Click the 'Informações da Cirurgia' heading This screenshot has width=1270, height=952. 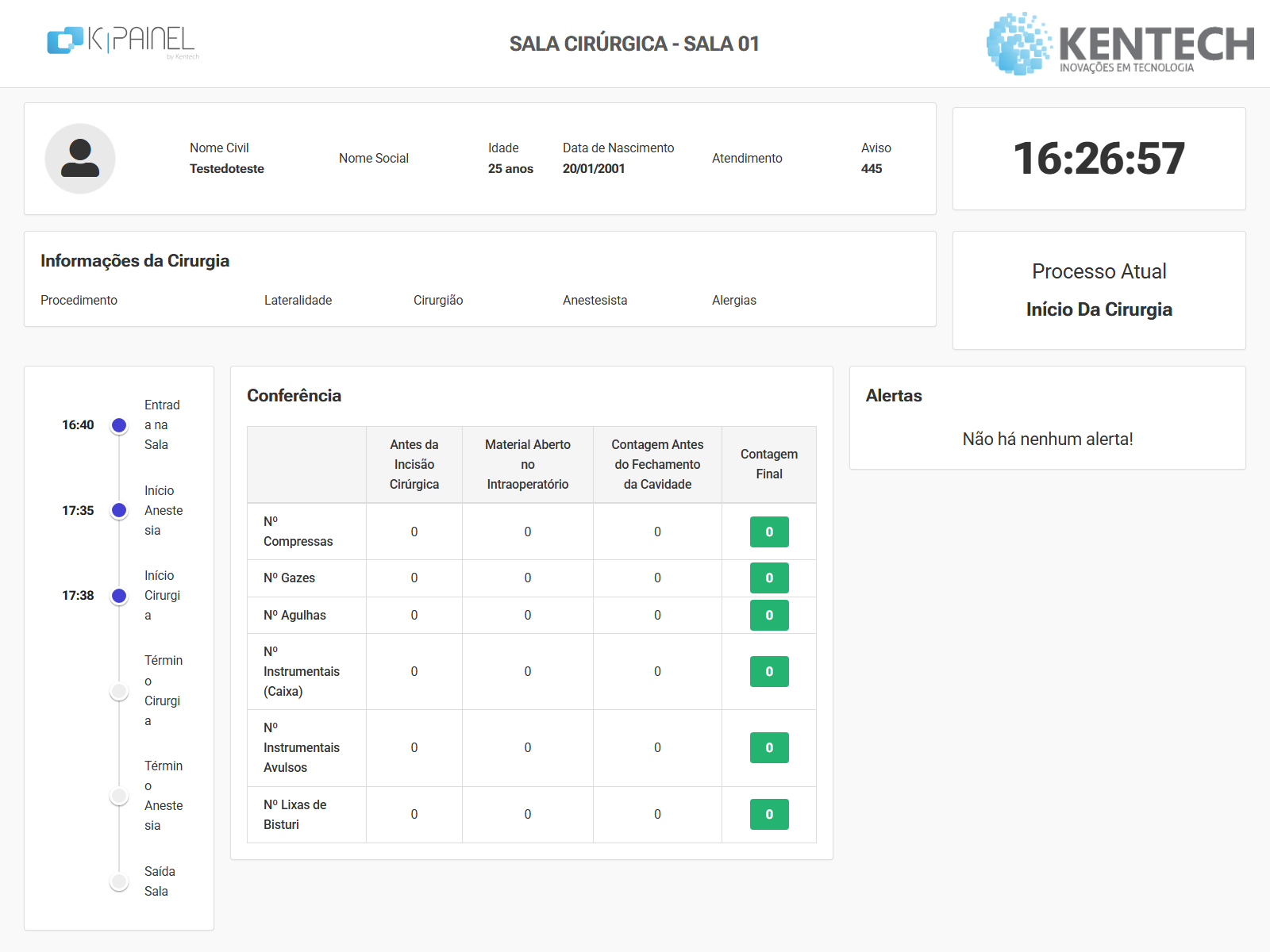(x=135, y=261)
